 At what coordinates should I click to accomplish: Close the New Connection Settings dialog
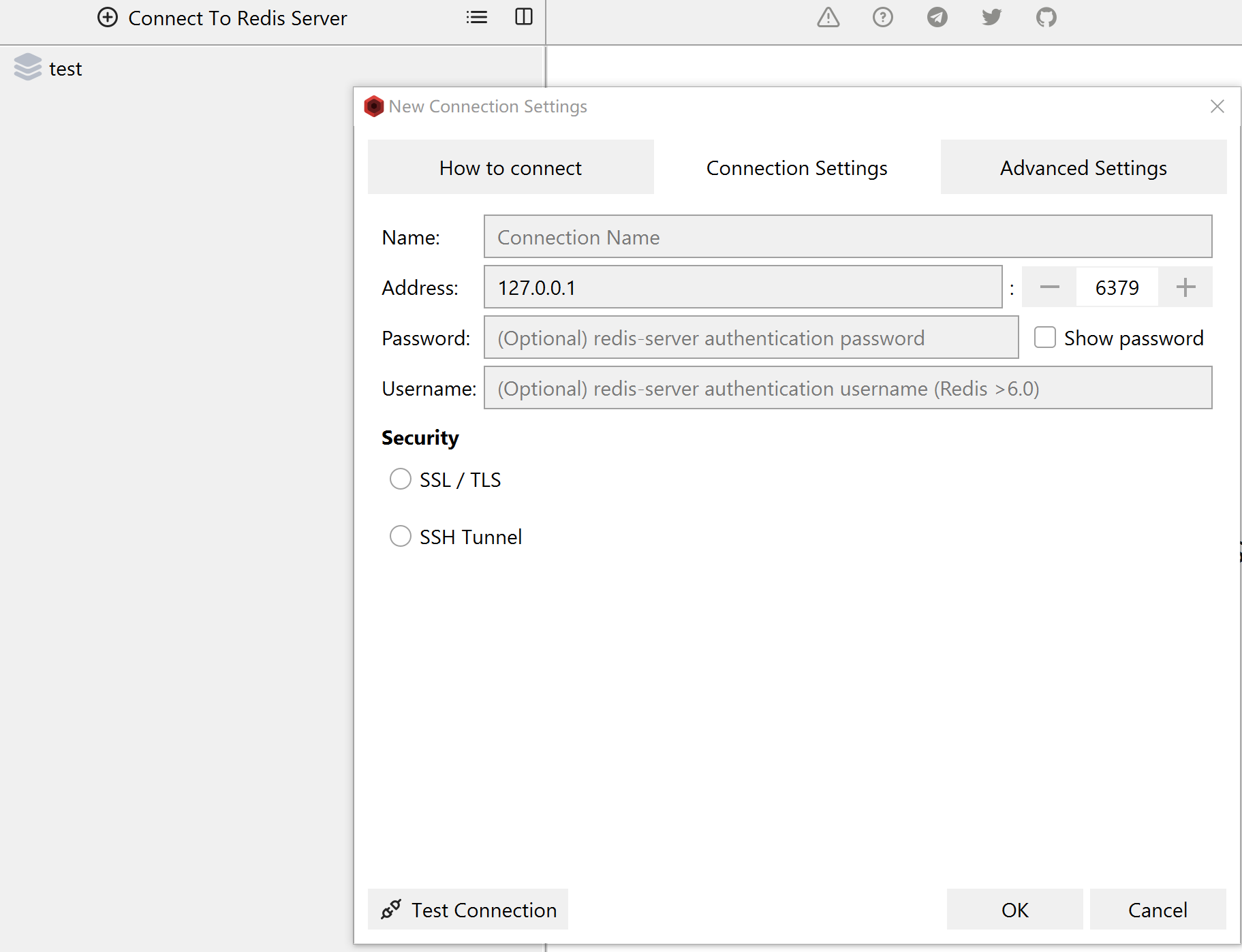tap(1217, 106)
